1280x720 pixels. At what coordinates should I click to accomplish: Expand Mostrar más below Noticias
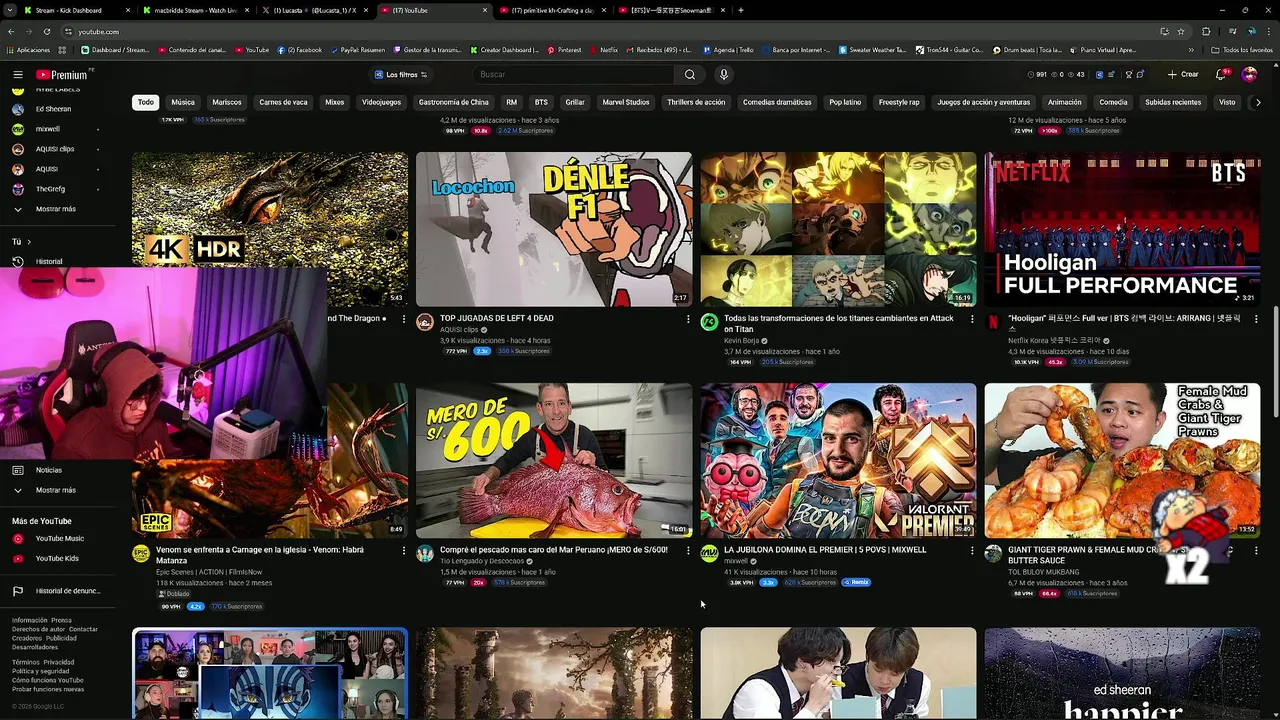coord(55,490)
